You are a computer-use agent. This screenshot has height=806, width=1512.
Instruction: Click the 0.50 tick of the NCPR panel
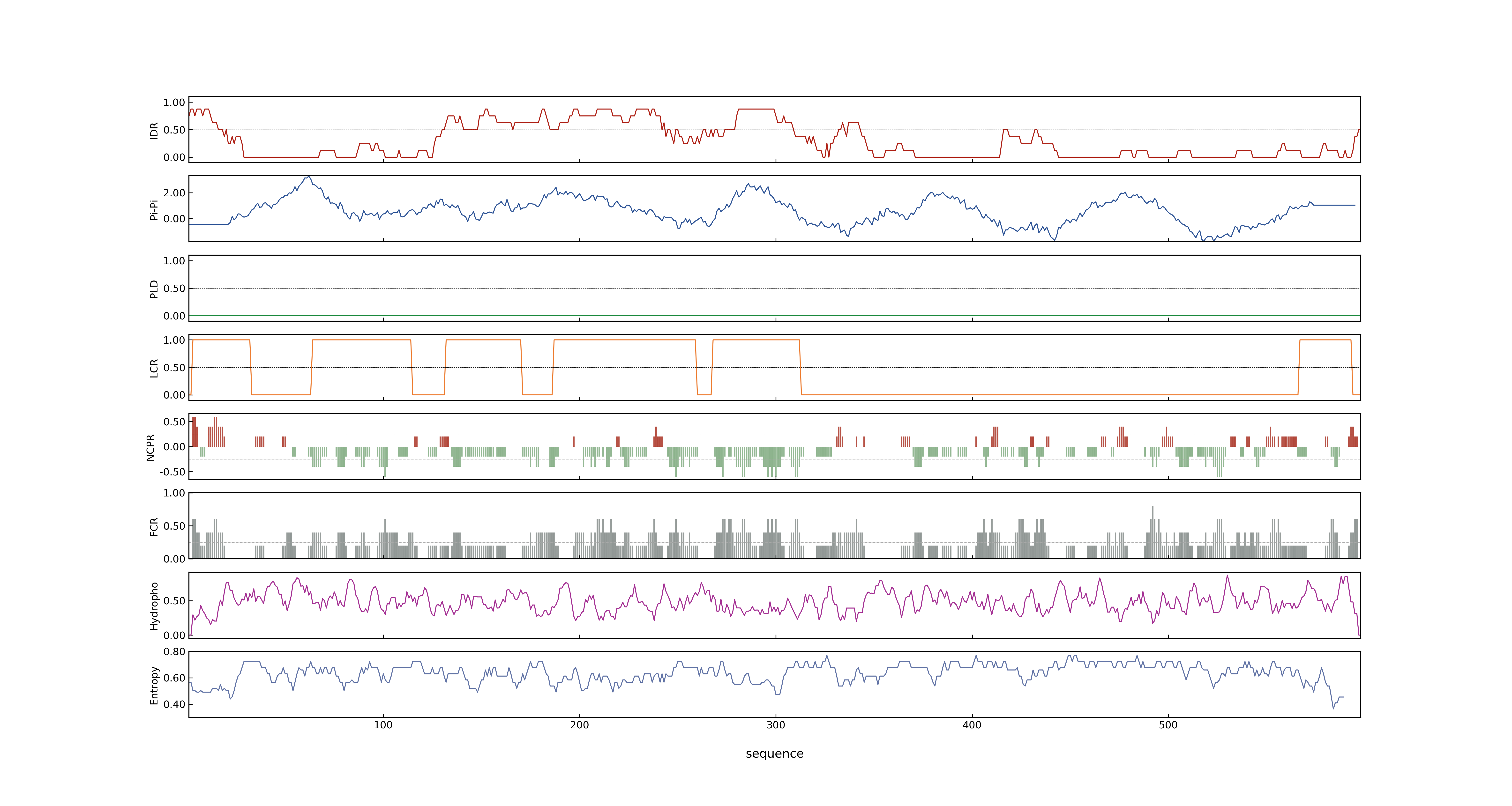click(x=174, y=422)
